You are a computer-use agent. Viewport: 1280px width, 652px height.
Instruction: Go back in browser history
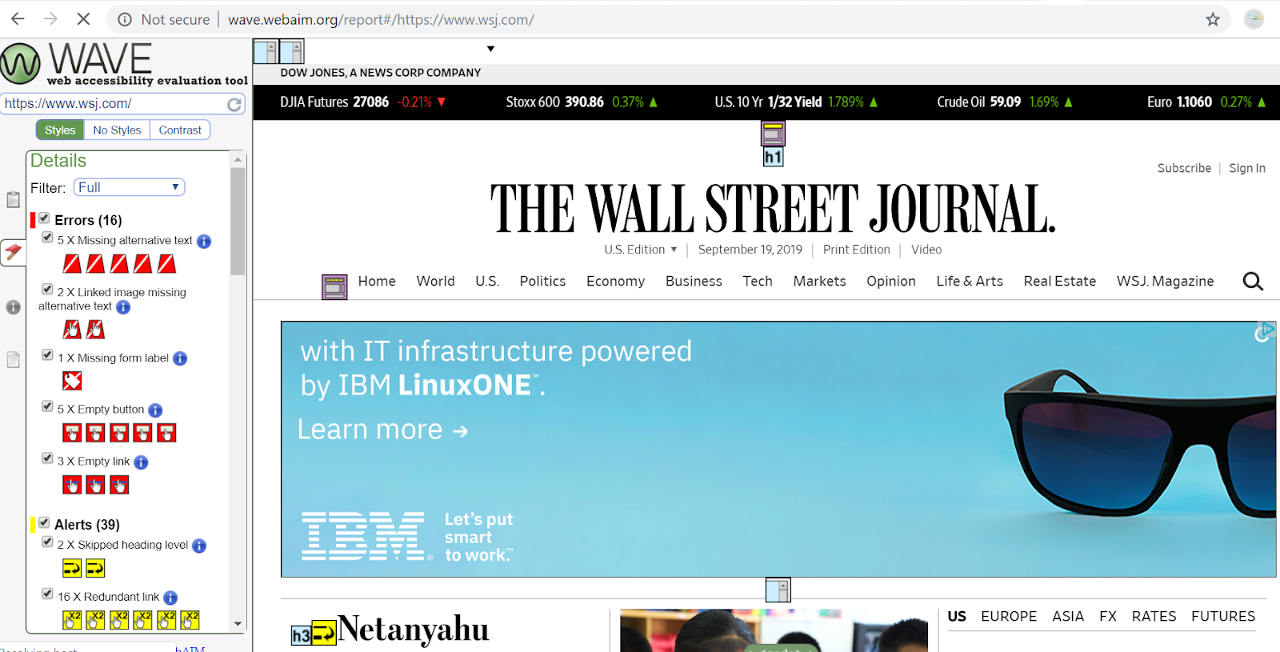click(x=18, y=19)
